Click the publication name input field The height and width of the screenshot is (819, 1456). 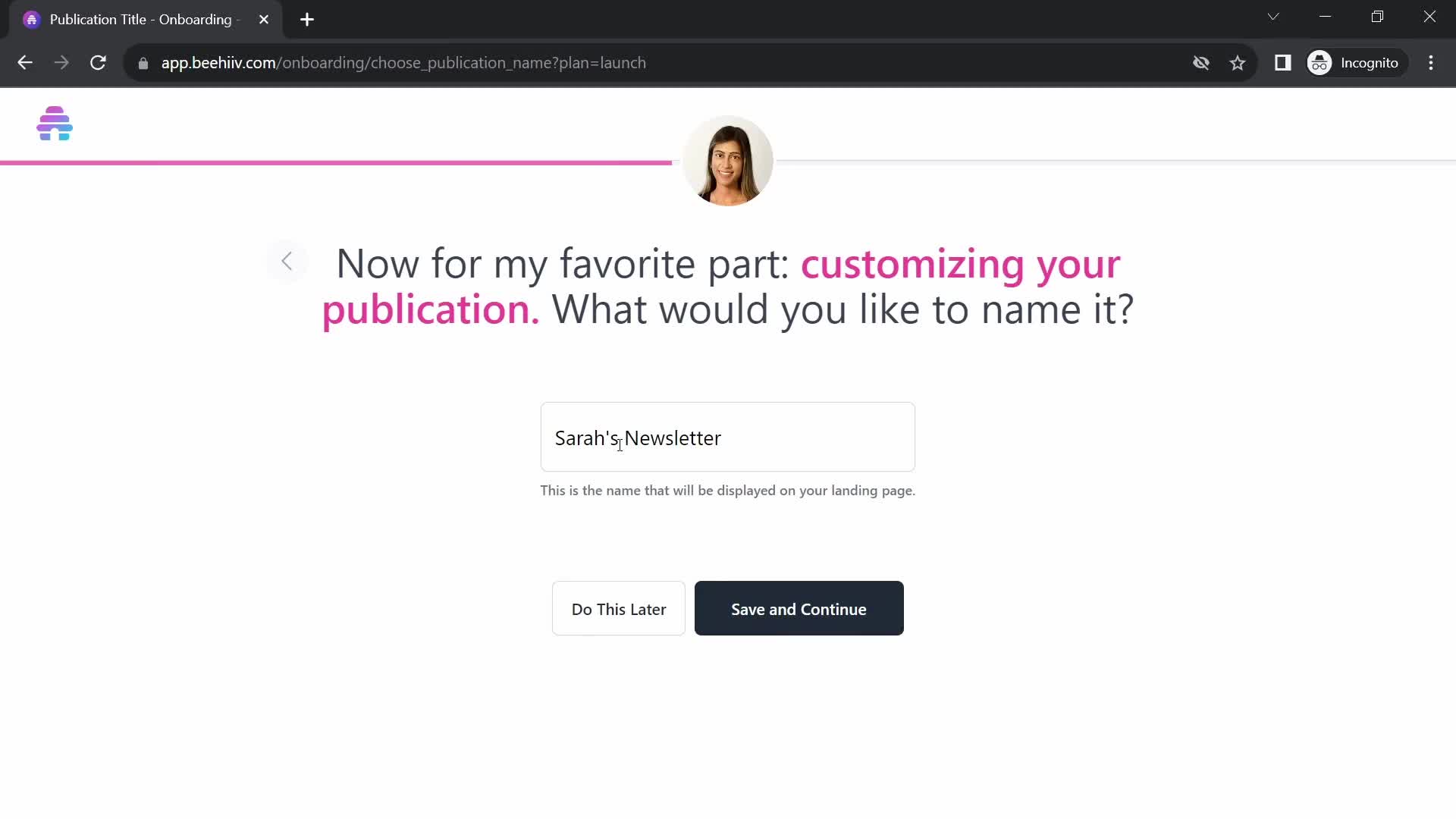pyautogui.click(x=728, y=438)
